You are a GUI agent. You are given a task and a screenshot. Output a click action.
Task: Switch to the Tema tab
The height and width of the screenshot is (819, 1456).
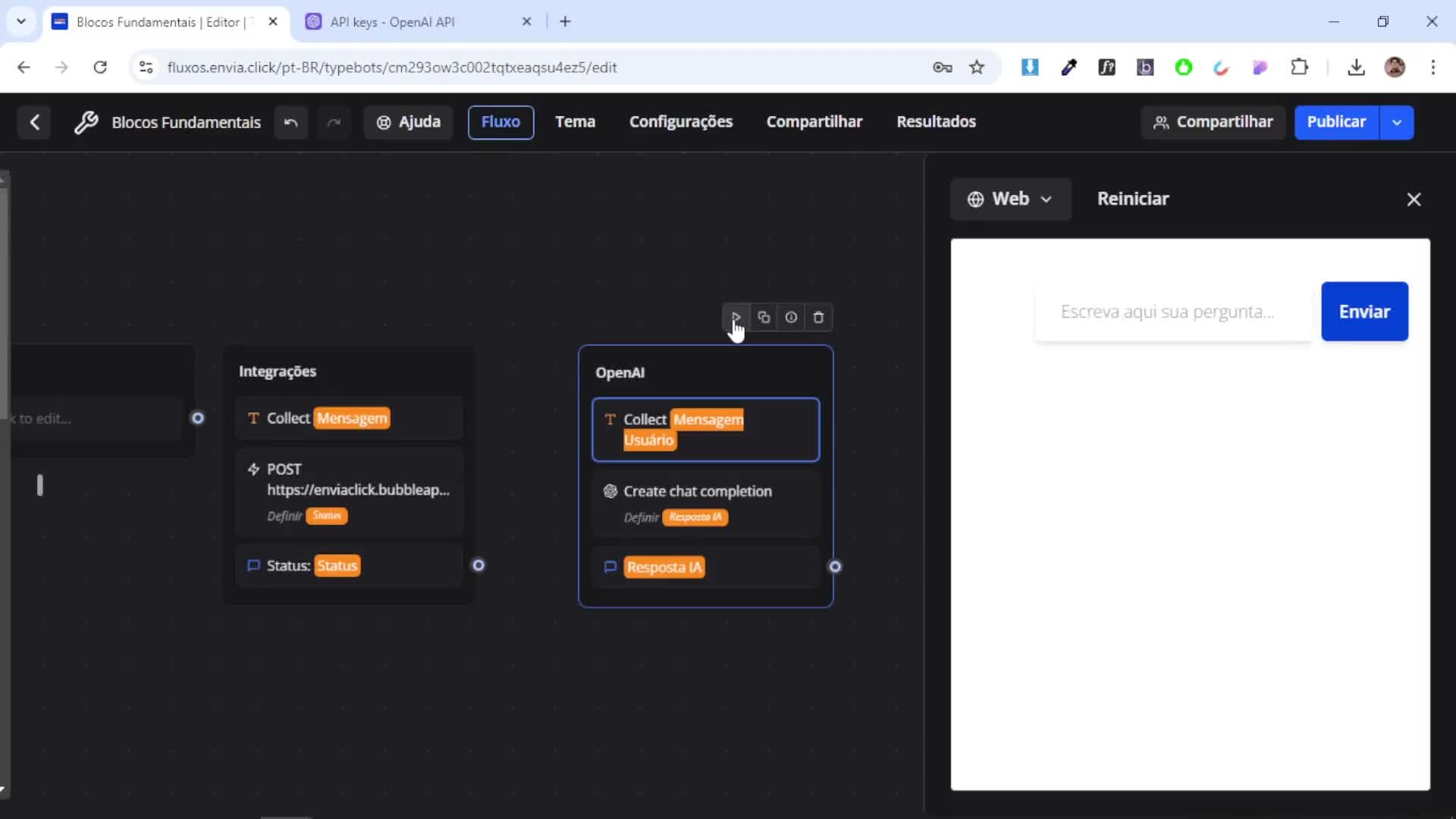click(576, 121)
